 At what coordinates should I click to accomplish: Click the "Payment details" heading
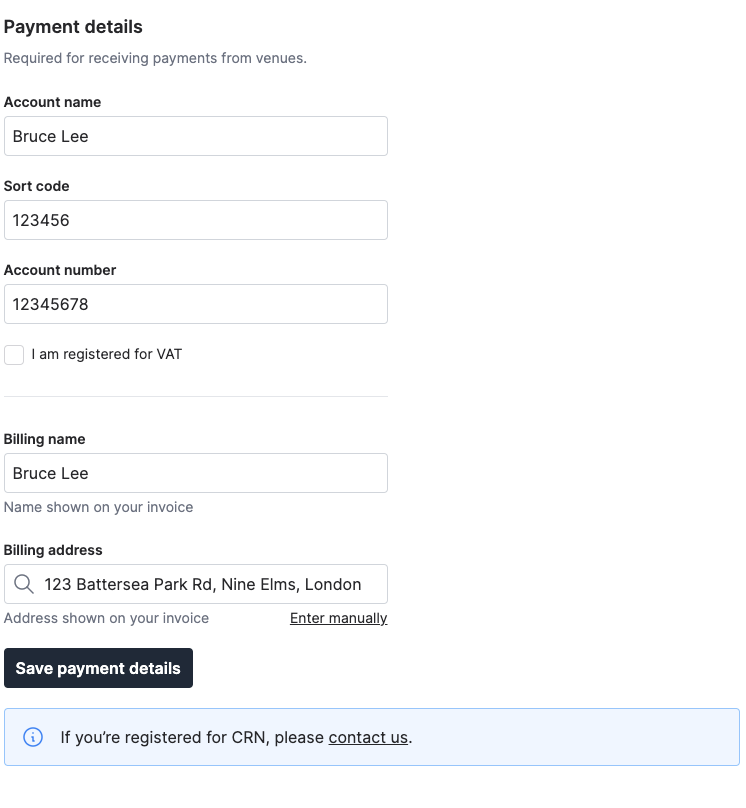73,27
